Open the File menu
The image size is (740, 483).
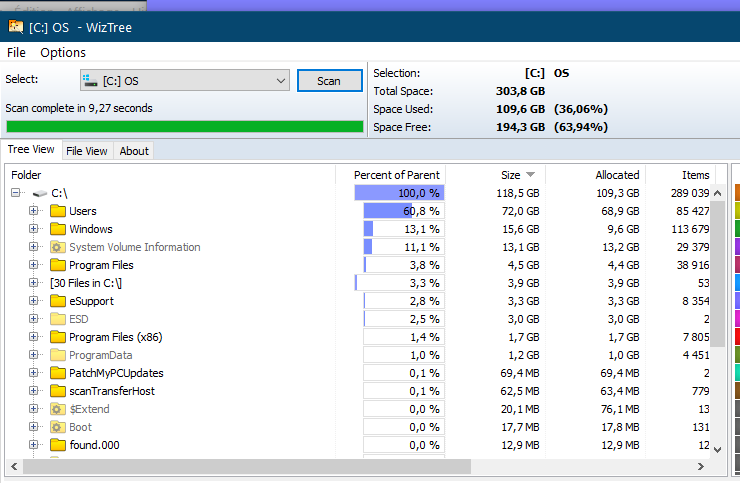(x=16, y=52)
